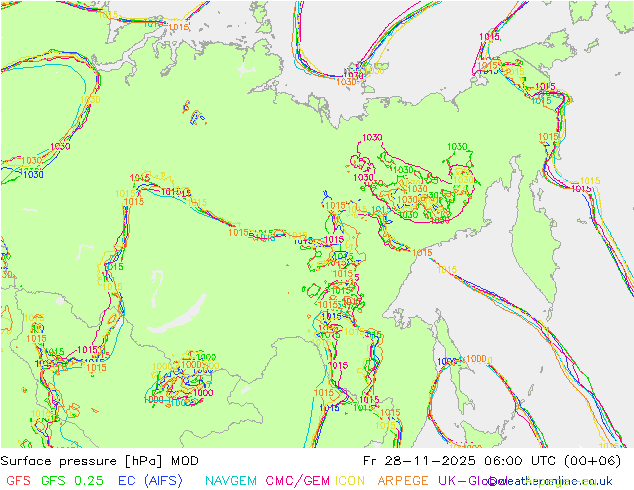Click the "Surface pressure [hPa] MOD" title
The height and width of the screenshot is (490, 634).
coord(99,461)
